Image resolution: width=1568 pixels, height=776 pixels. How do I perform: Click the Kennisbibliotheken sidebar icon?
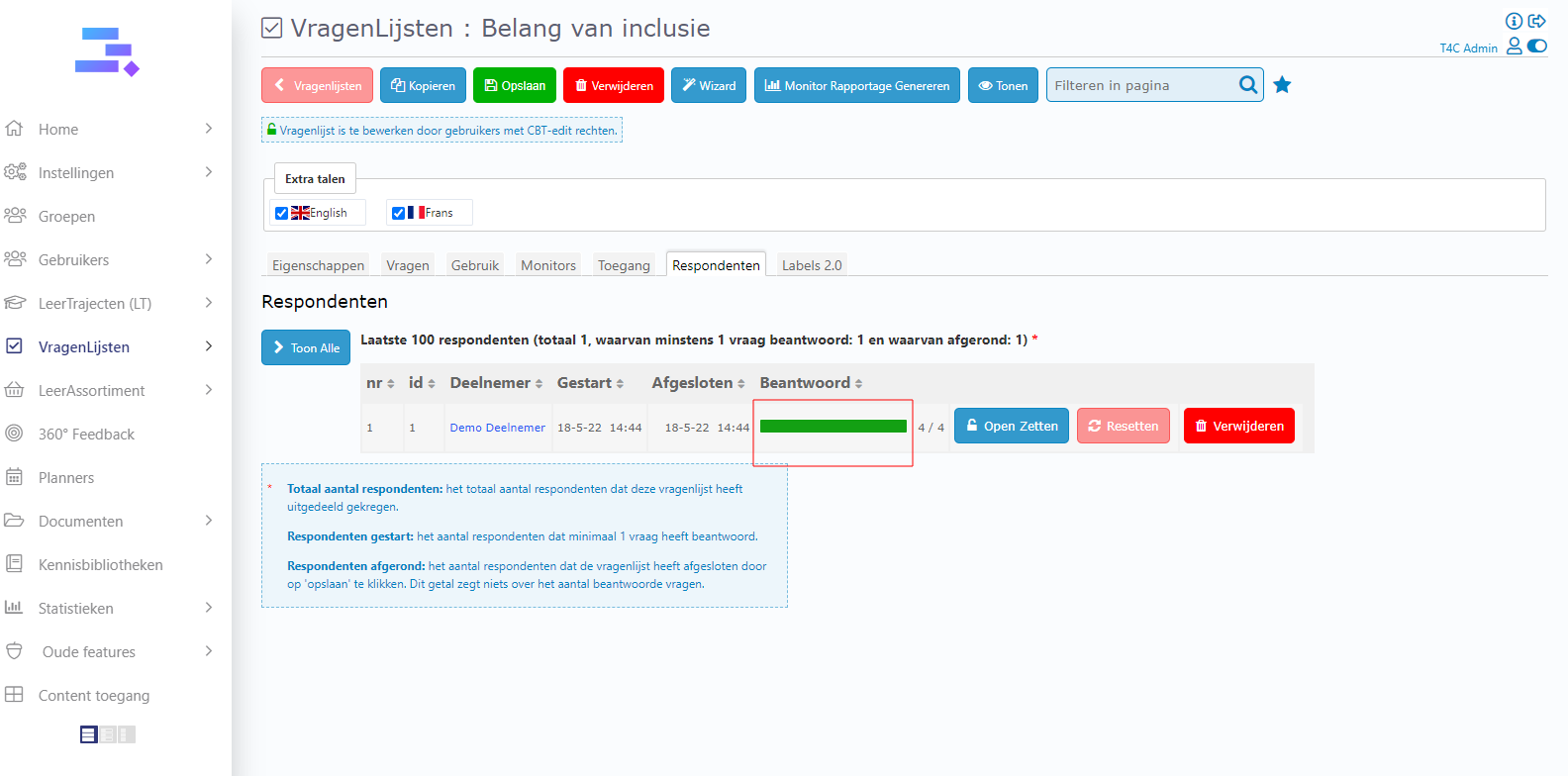pos(14,564)
